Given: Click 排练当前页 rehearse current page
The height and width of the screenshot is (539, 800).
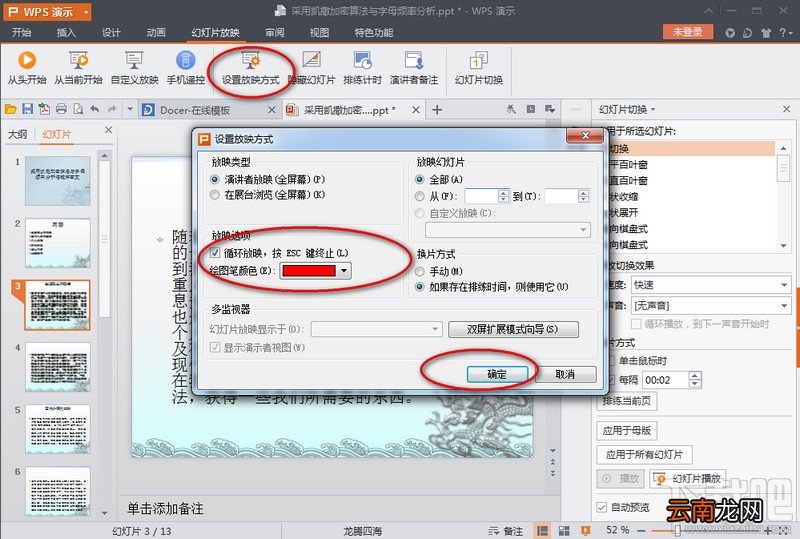Looking at the screenshot, I should click(x=627, y=401).
